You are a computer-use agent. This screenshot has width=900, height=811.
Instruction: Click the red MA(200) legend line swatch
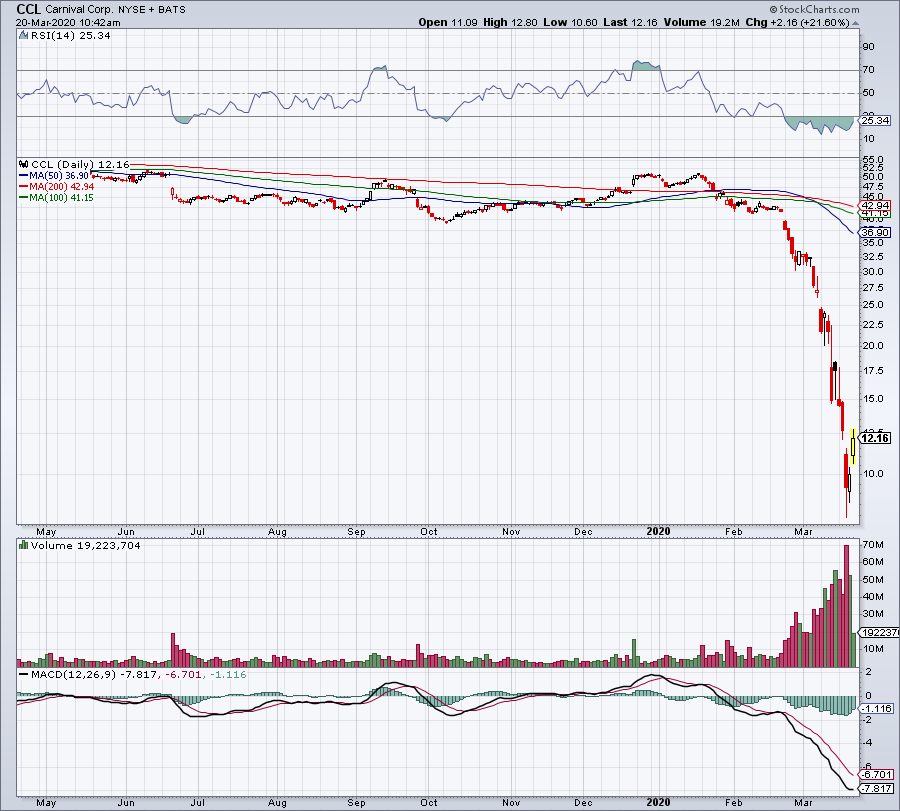click(x=24, y=187)
